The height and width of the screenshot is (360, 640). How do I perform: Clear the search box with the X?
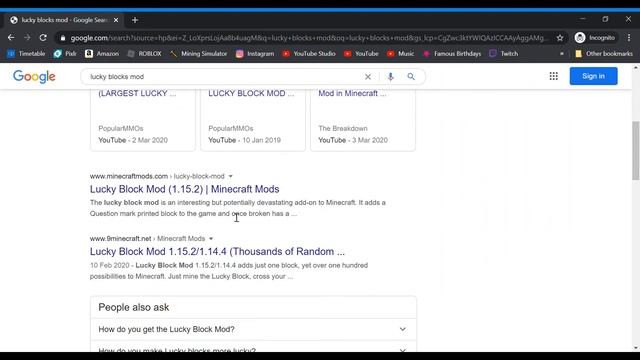coord(368,76)
